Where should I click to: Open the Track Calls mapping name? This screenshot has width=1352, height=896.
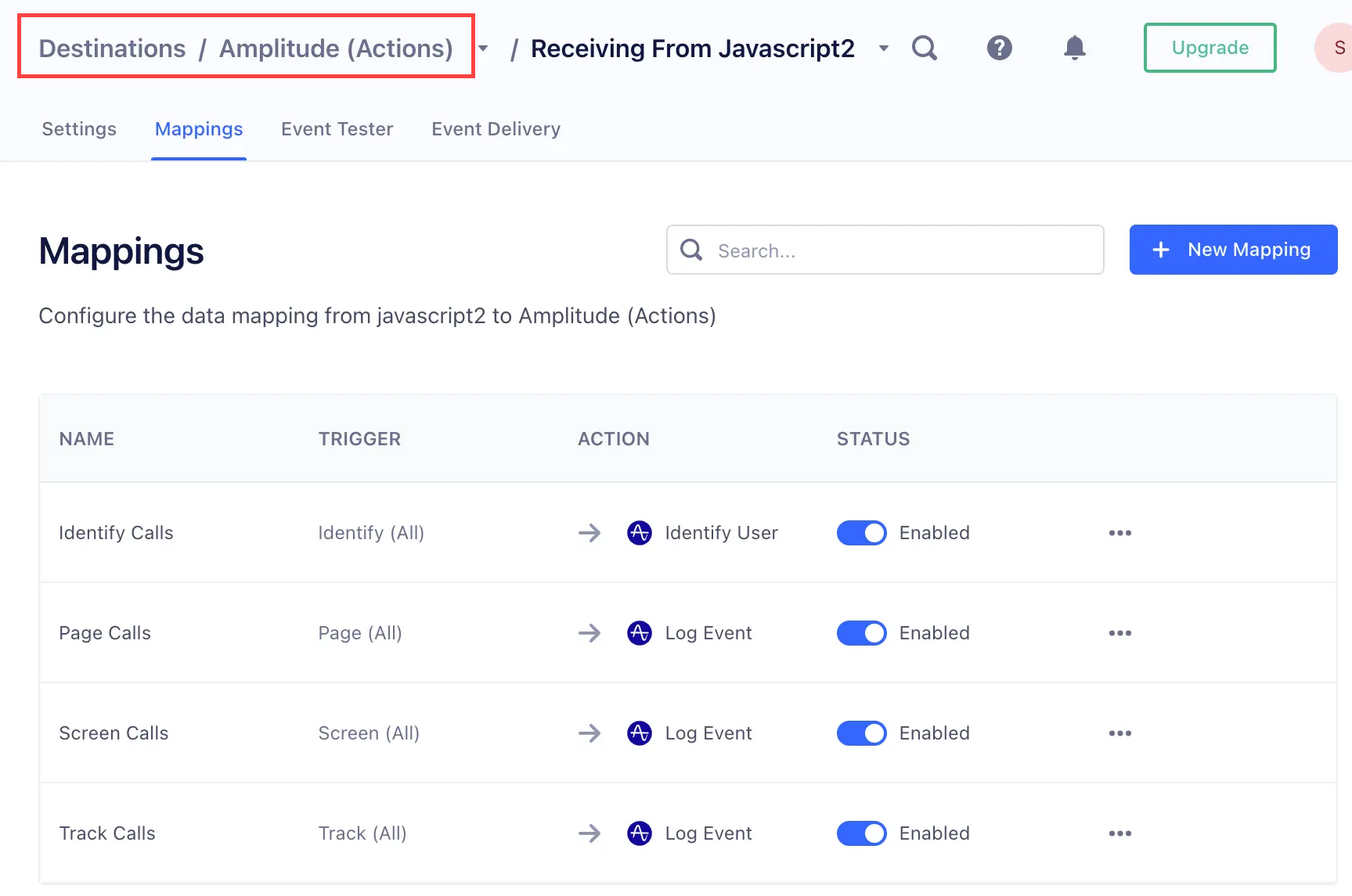pos(107,833)
